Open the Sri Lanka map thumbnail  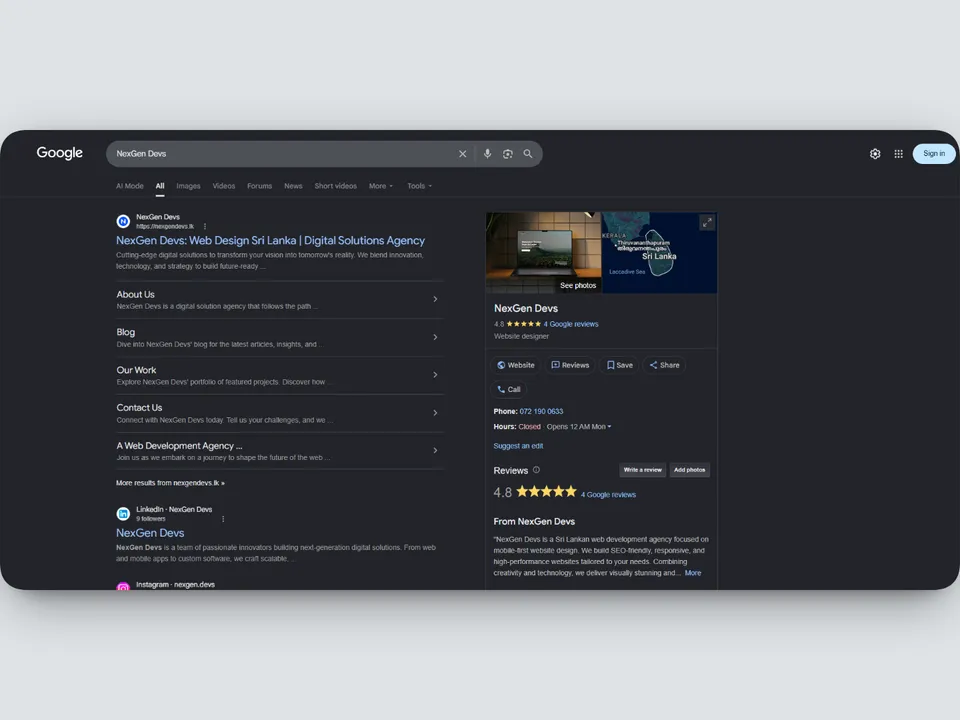point(659,252)
